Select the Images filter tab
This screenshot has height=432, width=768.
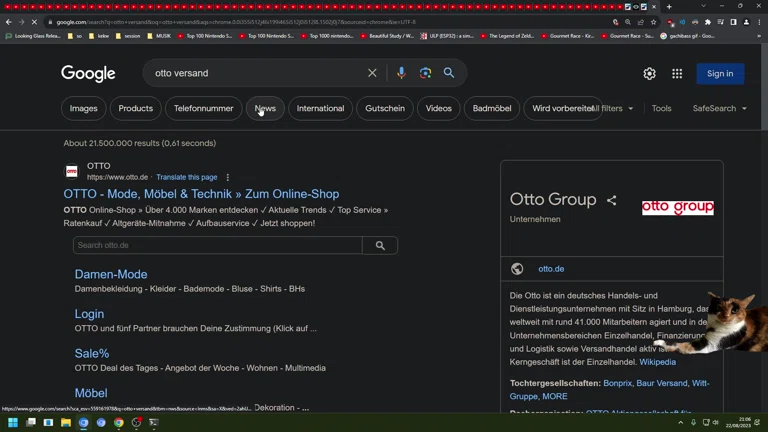pyautogui.click(x=83, y=108)
